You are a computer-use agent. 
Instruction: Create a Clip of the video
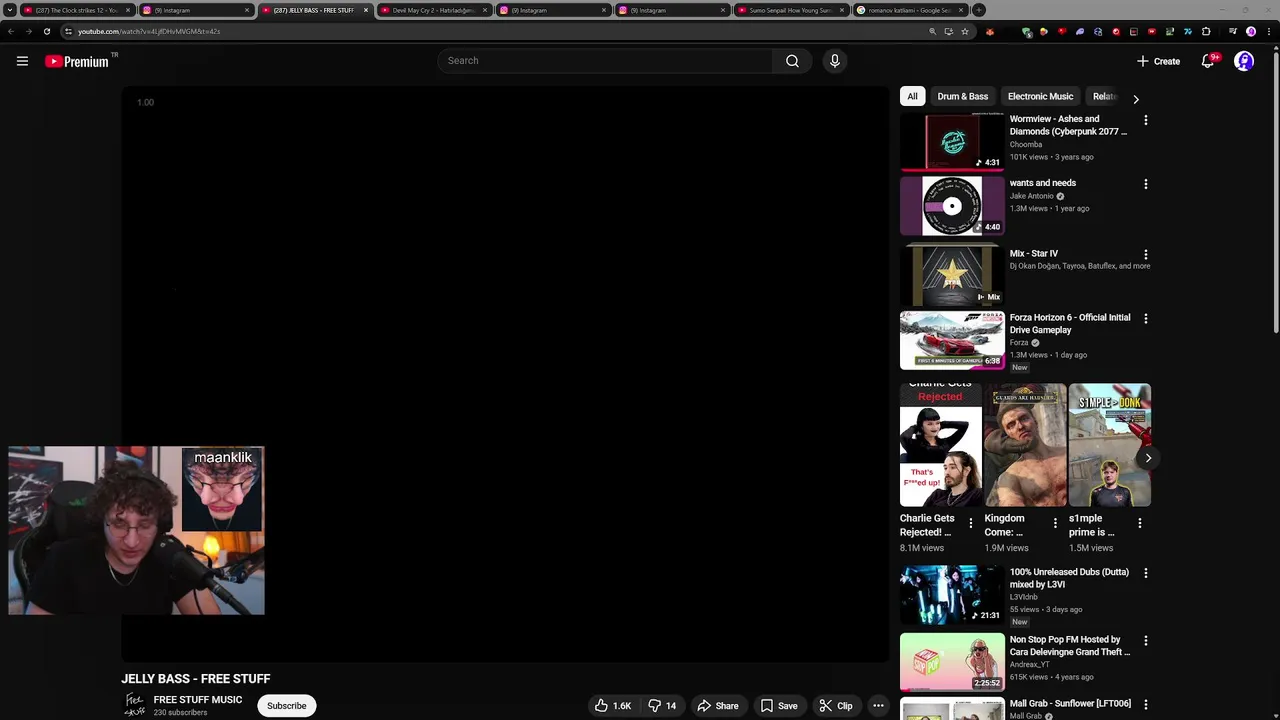(x=836, y=706)
